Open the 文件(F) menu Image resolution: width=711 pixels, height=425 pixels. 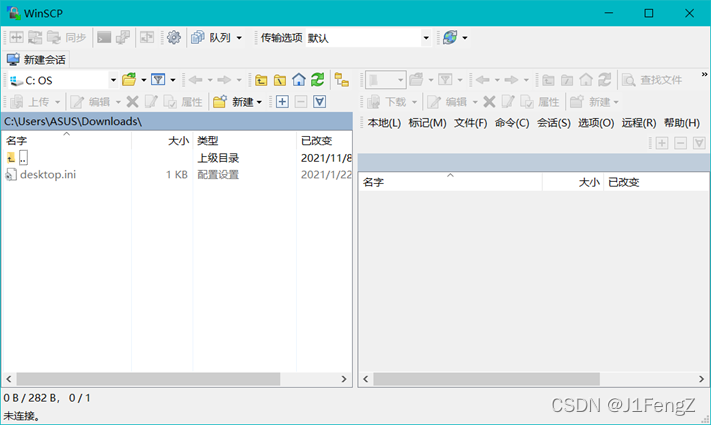click(470, 123)
